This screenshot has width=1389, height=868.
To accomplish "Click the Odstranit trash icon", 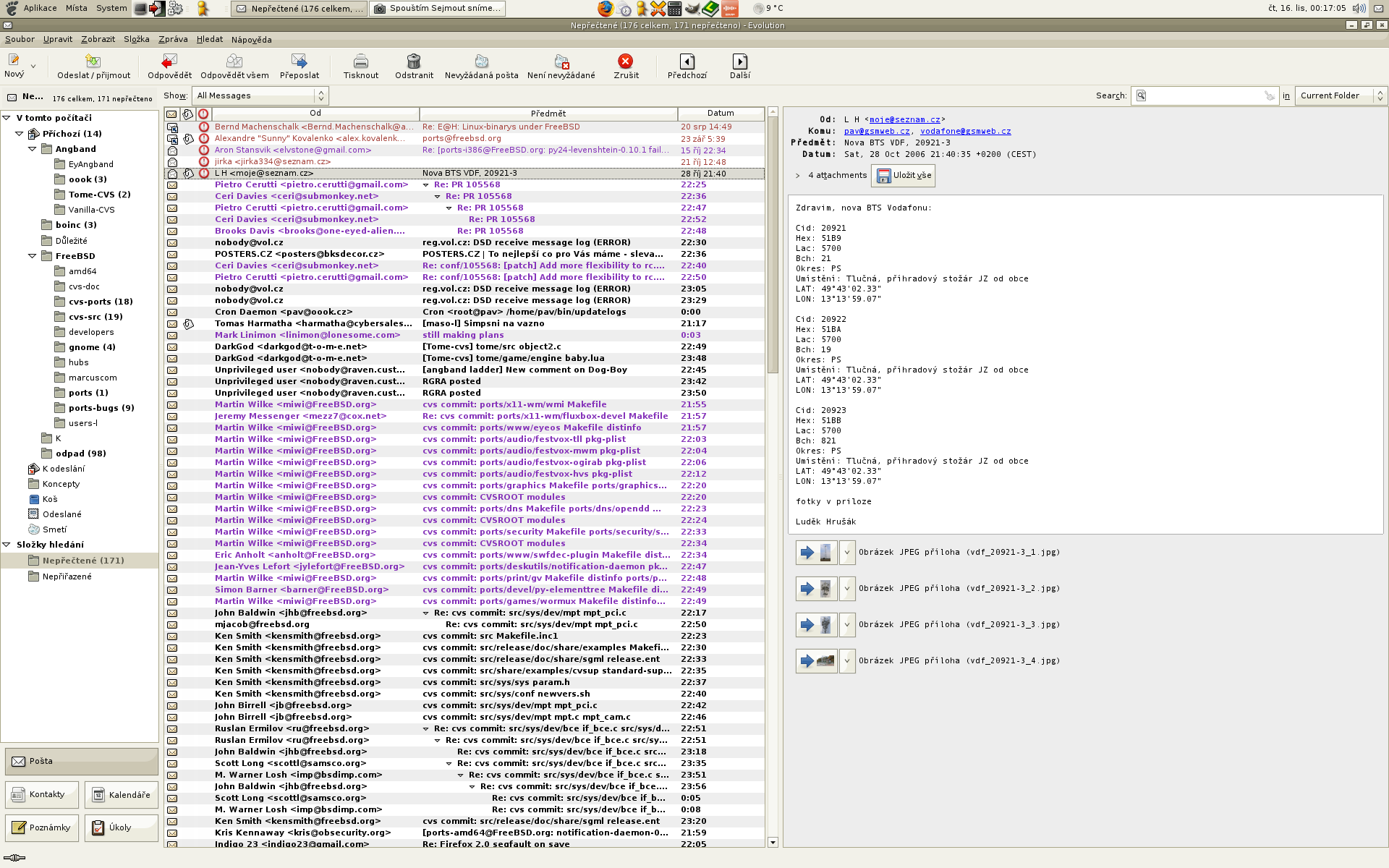I will tap(414, 61).
